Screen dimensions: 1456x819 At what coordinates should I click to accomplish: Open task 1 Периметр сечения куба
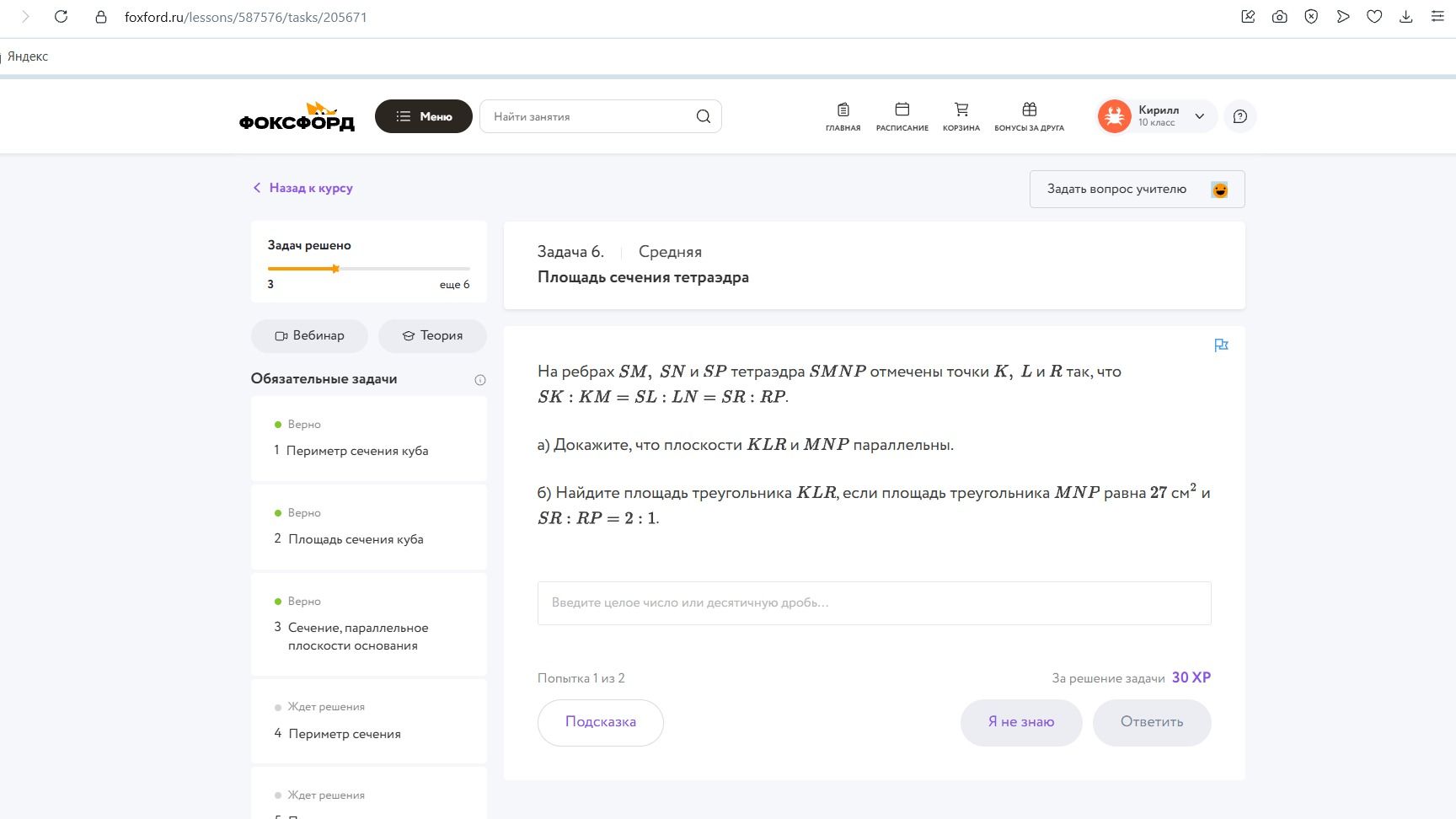tap(369, 438)
